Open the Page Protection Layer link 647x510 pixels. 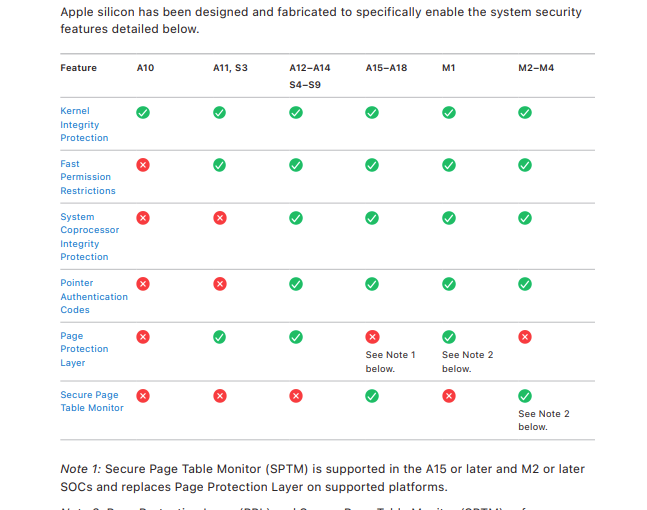click(84, 349)
